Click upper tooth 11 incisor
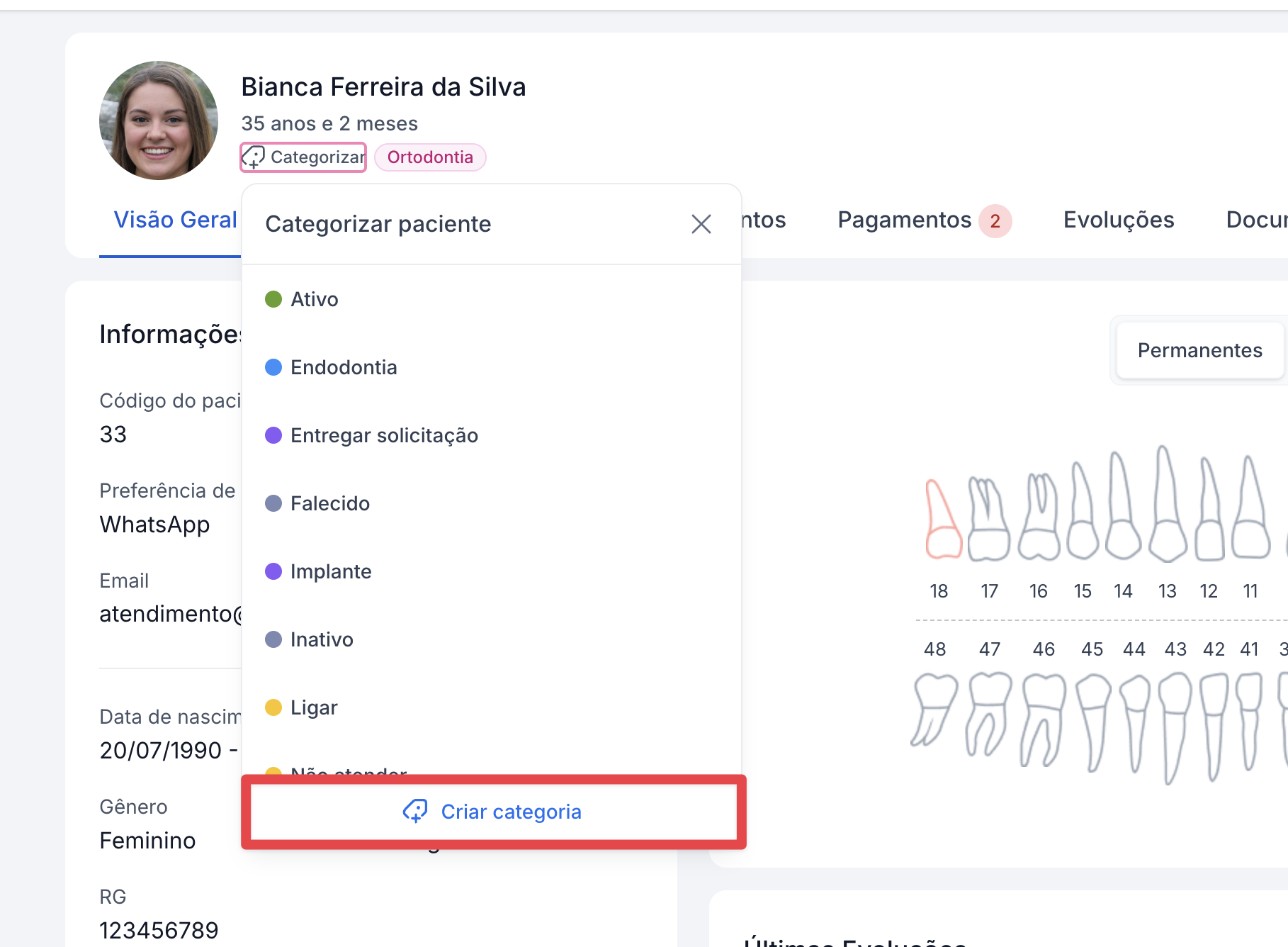Image resolution: width=1288 pixels, height=947 pixels. click(1250, 510)
